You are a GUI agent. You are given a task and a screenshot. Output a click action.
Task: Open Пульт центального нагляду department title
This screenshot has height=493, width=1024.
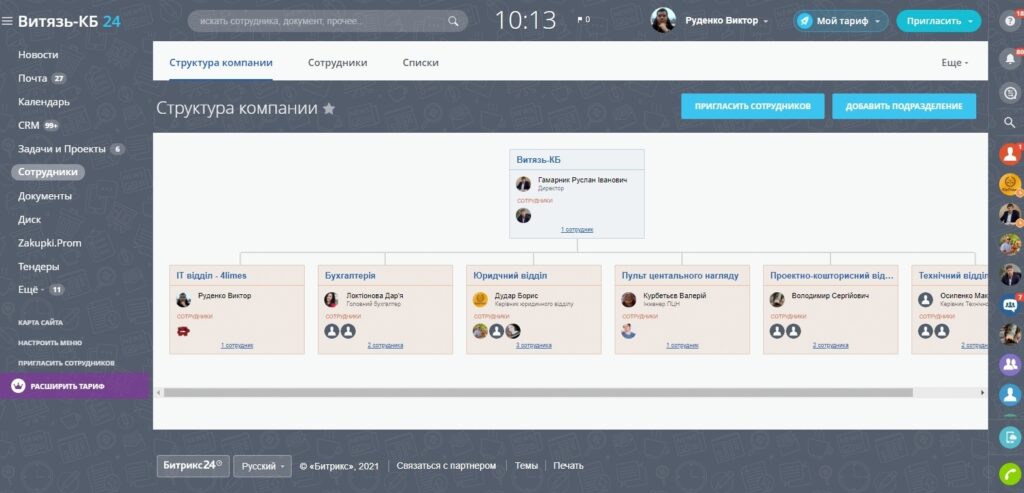click(680, 276)
